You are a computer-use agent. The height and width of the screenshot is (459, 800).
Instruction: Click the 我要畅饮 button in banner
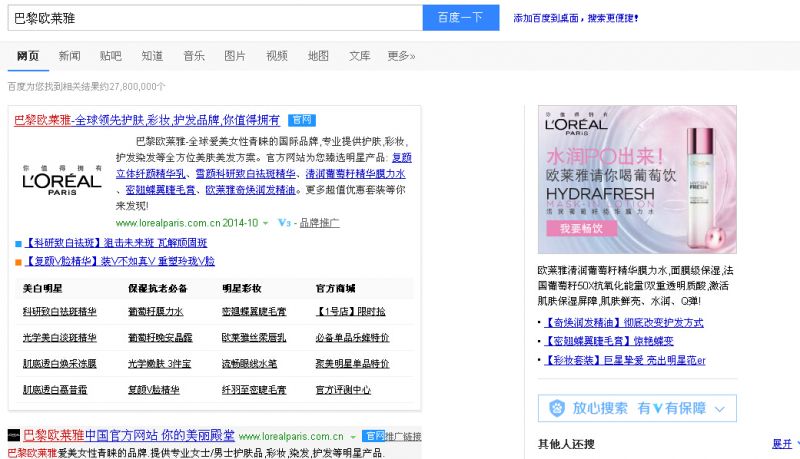(582, 228)
